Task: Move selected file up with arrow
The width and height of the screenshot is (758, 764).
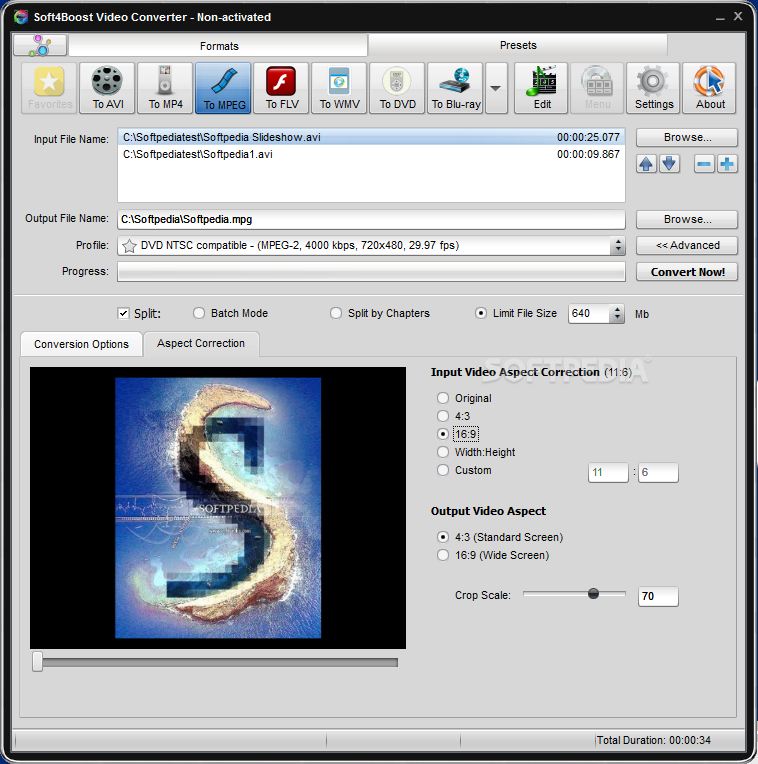Action: point(646,164)
